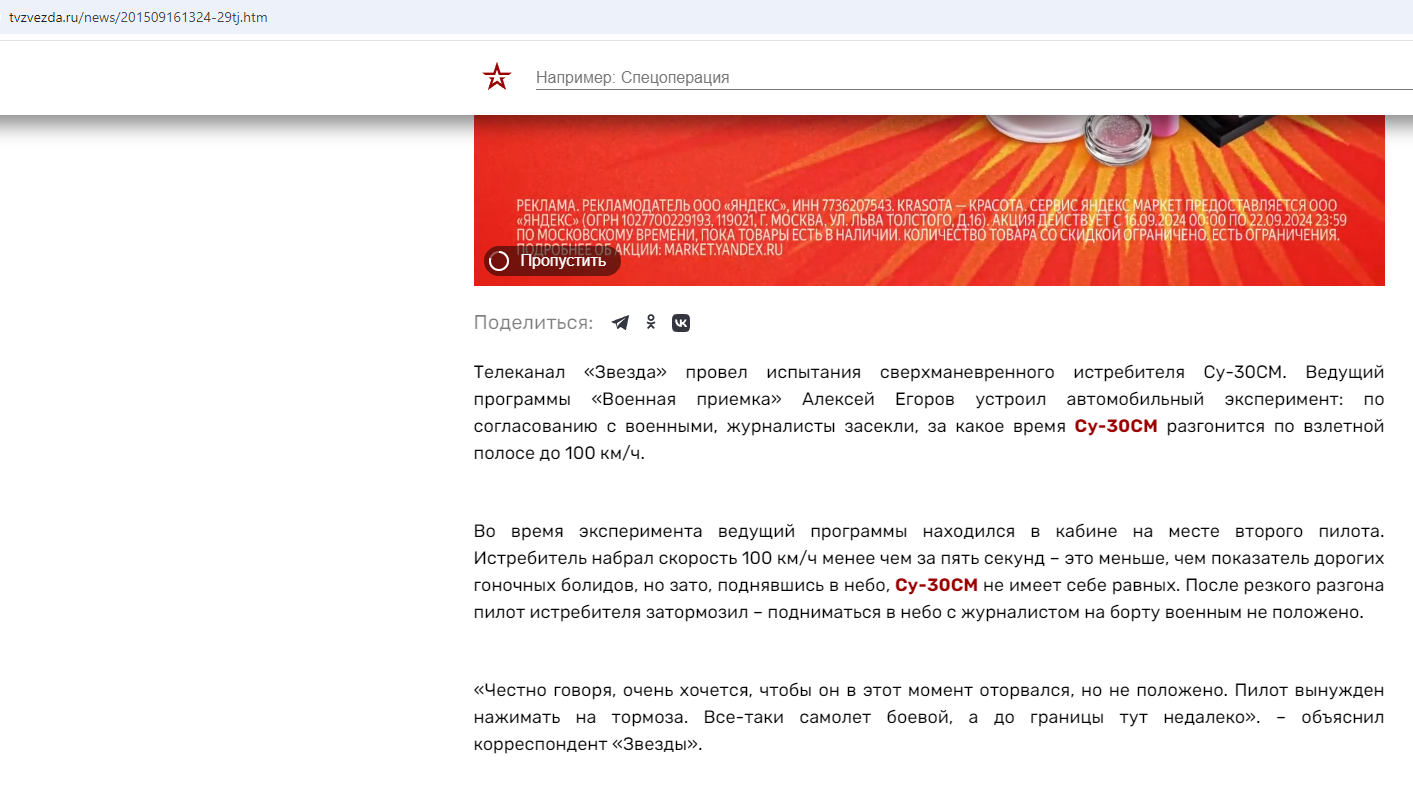Click the Zvezda red star logo

click(x=497, y=77)
